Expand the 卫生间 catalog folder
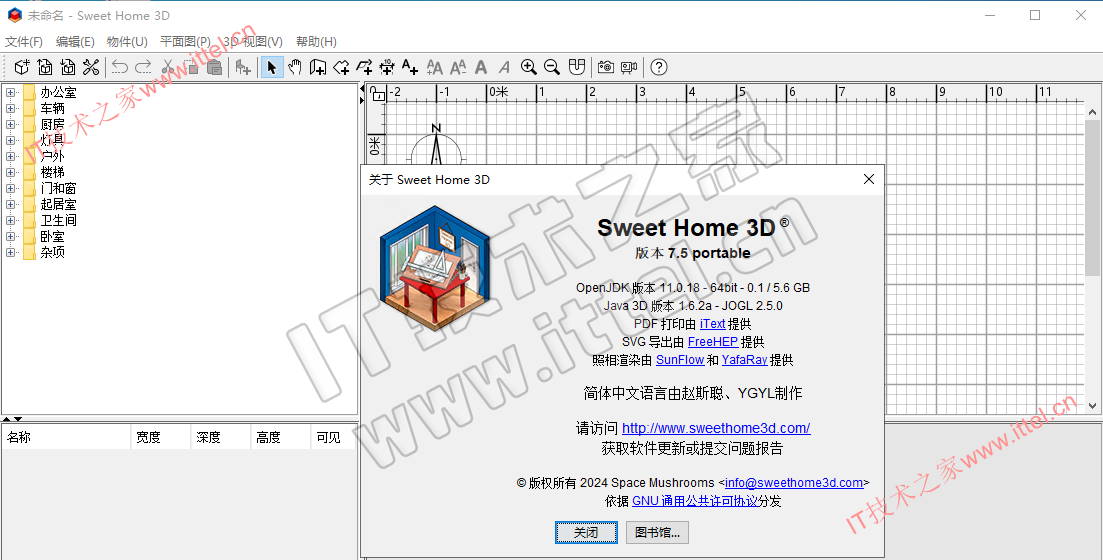Image resolution: width=1103 pixels, height=560 pixels. pyautogui.click(x=11, y=220)
